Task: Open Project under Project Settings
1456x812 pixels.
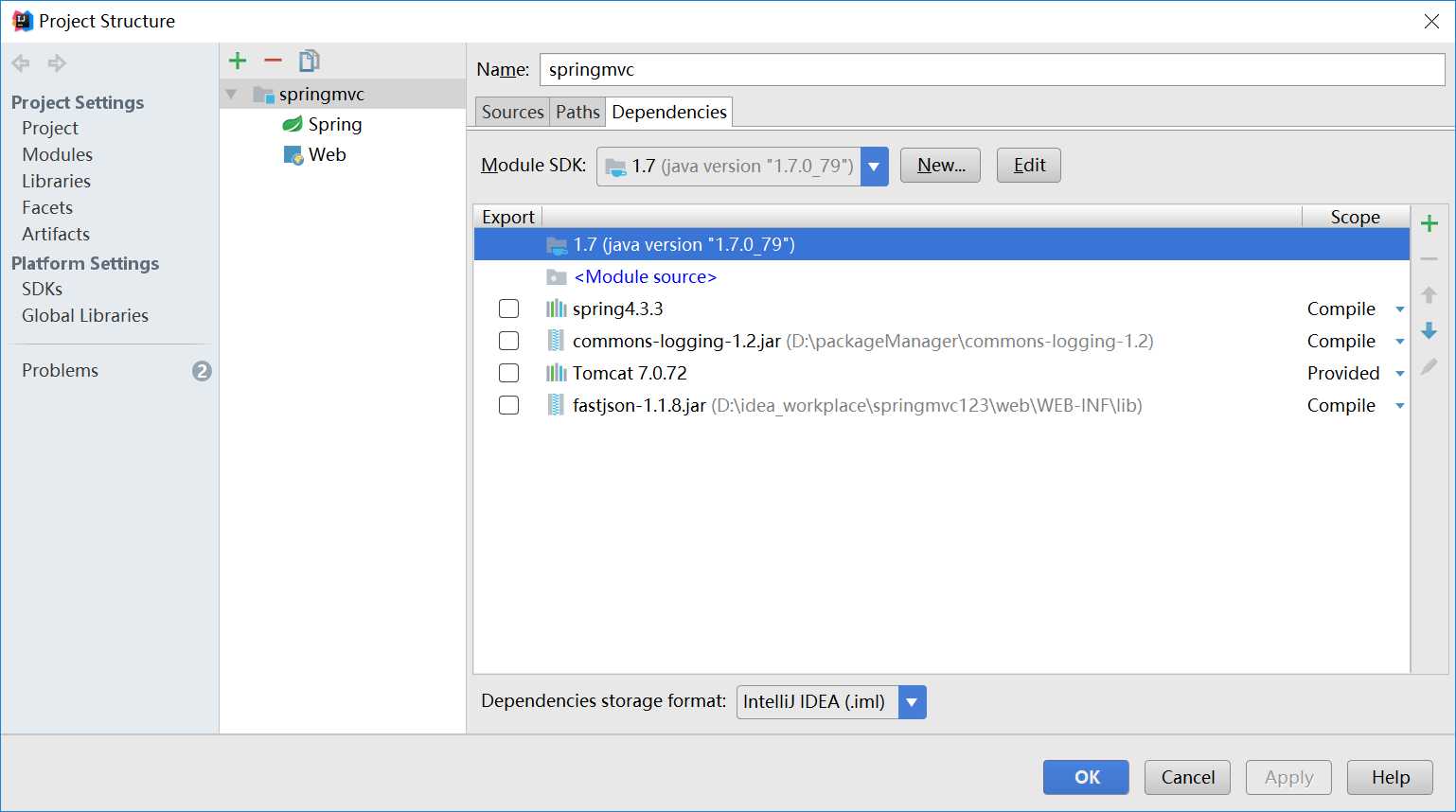Action: point(50,128)
